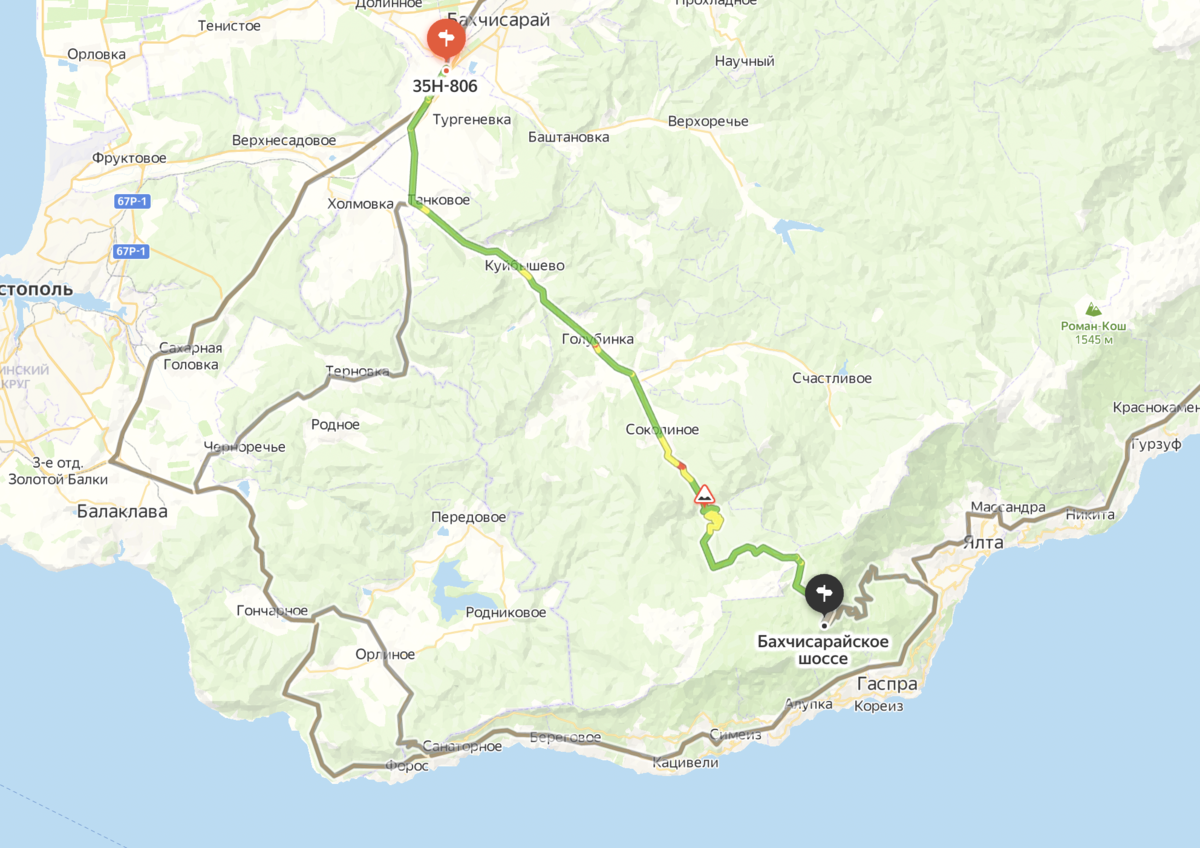Select the 35Н-806 road label
1200x848 pixels.
pos(445,86)
